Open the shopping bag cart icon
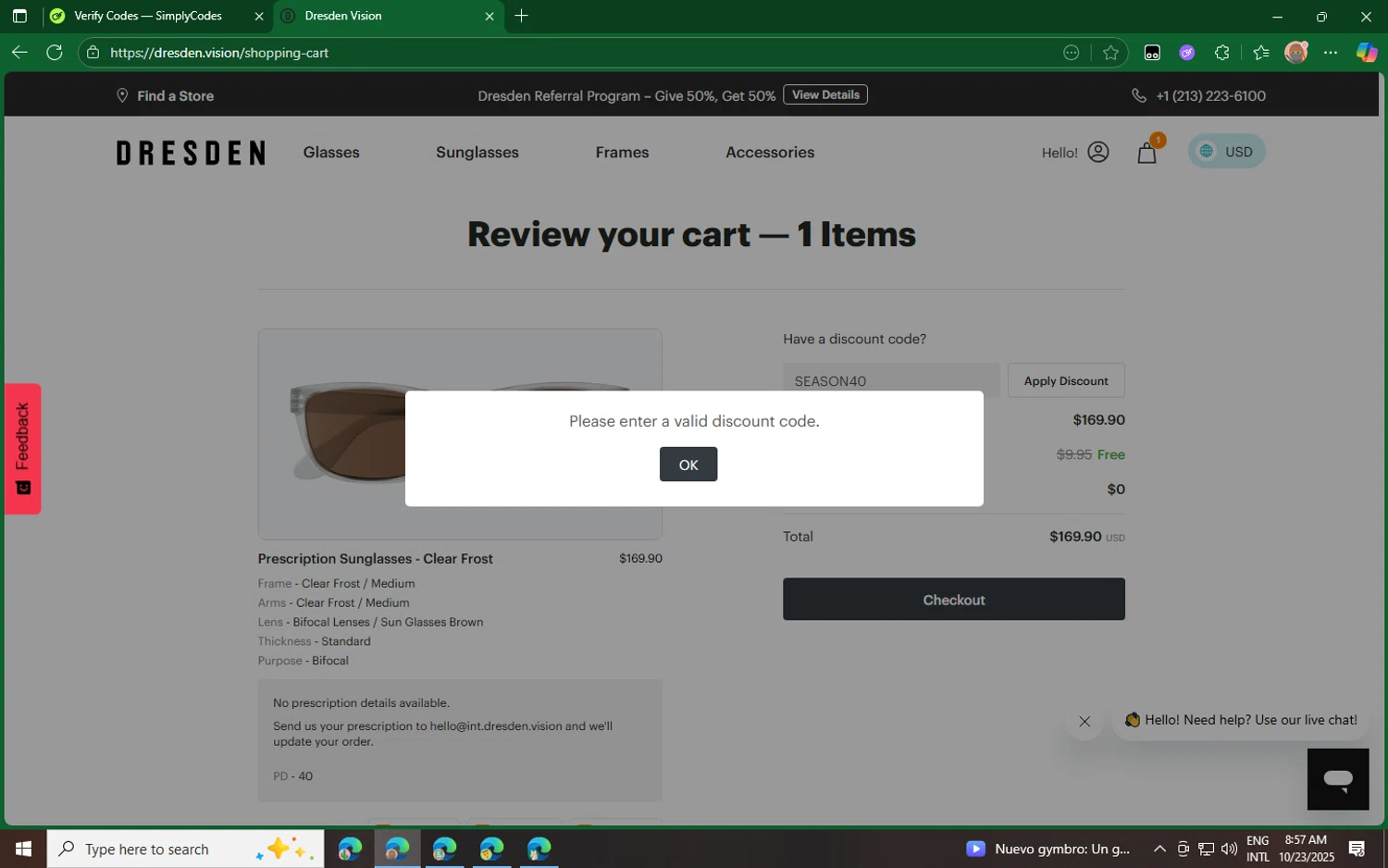The width and height of the screenshot is (1388, 868). coord(1146,153)
